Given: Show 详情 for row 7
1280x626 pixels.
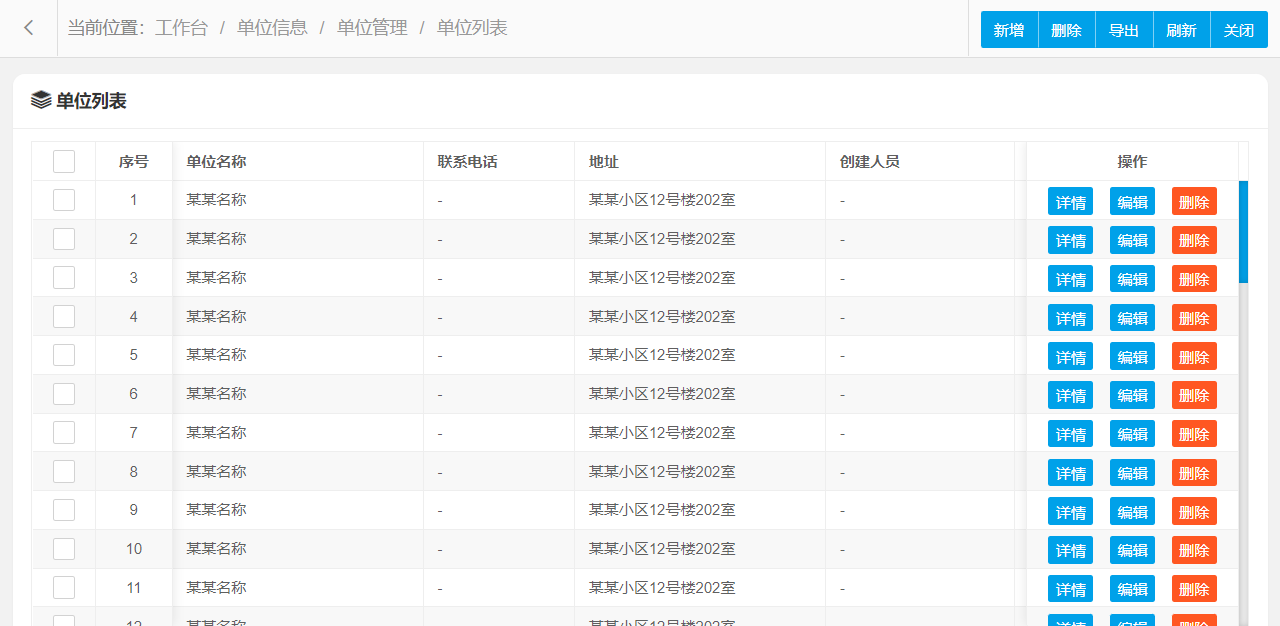Looking at the screenshot, I should click(1070, 434).
